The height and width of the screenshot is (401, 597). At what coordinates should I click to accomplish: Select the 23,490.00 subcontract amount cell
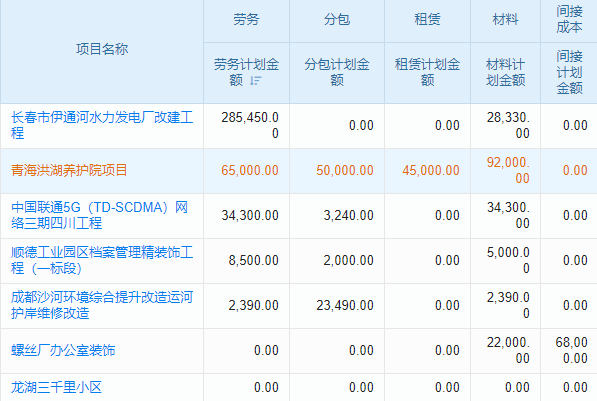point(337,305)
